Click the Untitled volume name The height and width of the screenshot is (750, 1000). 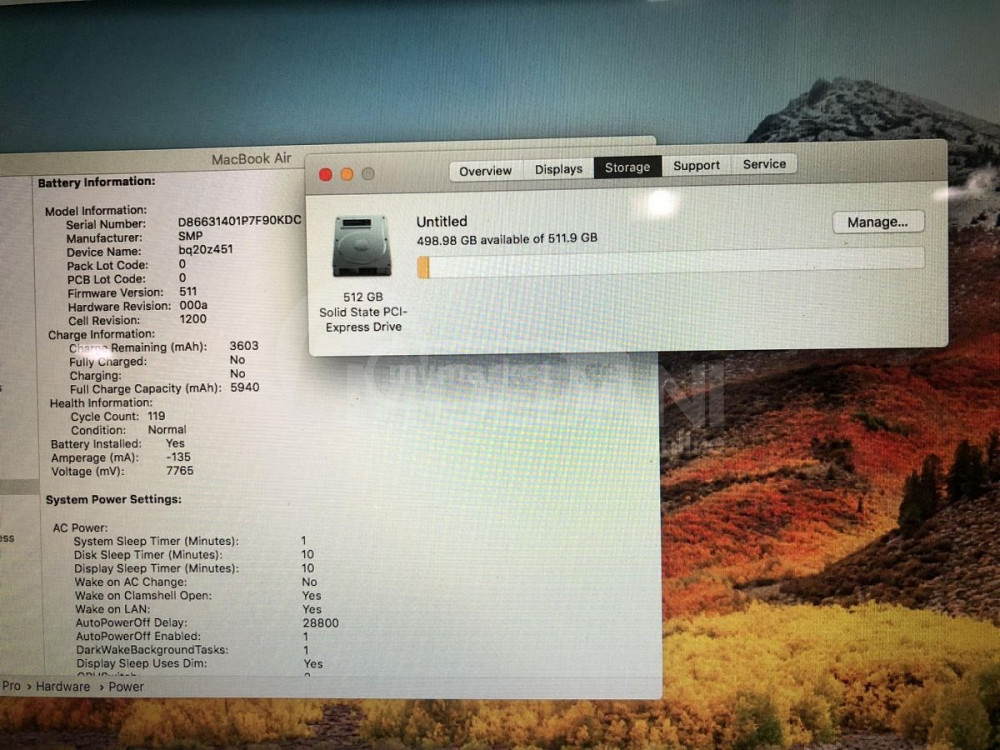pos(441,222)
